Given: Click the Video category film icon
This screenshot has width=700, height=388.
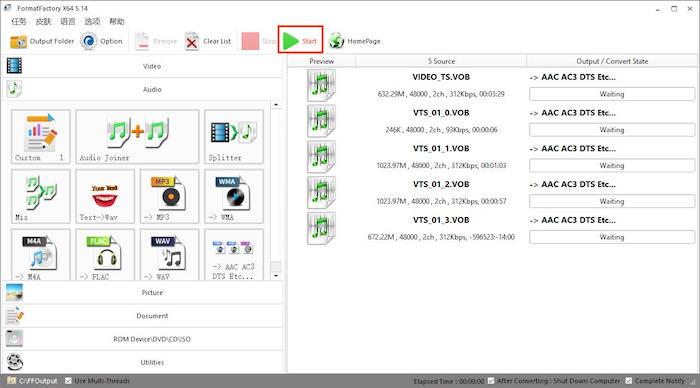Looking at the screenshot, I should click(14, 66).
